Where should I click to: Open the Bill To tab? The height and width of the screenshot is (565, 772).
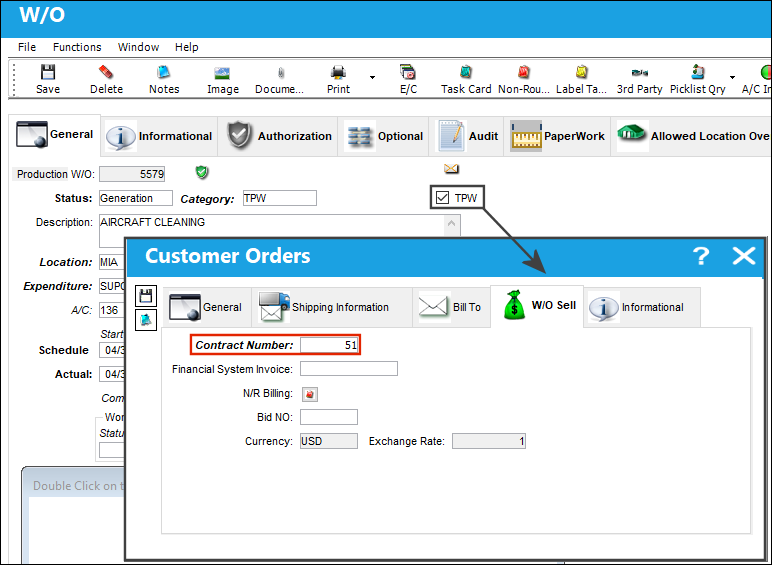tap(451, 307)
